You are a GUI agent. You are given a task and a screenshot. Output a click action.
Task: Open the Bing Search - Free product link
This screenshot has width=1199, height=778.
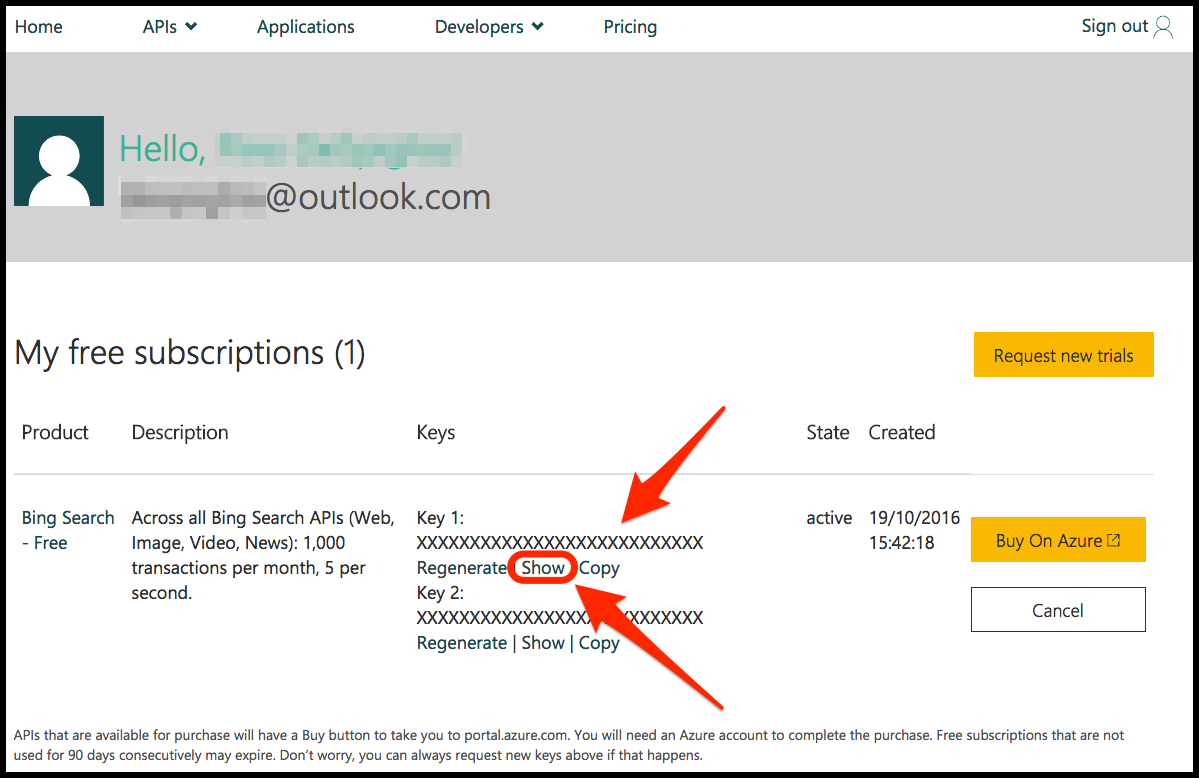point(67,530)
